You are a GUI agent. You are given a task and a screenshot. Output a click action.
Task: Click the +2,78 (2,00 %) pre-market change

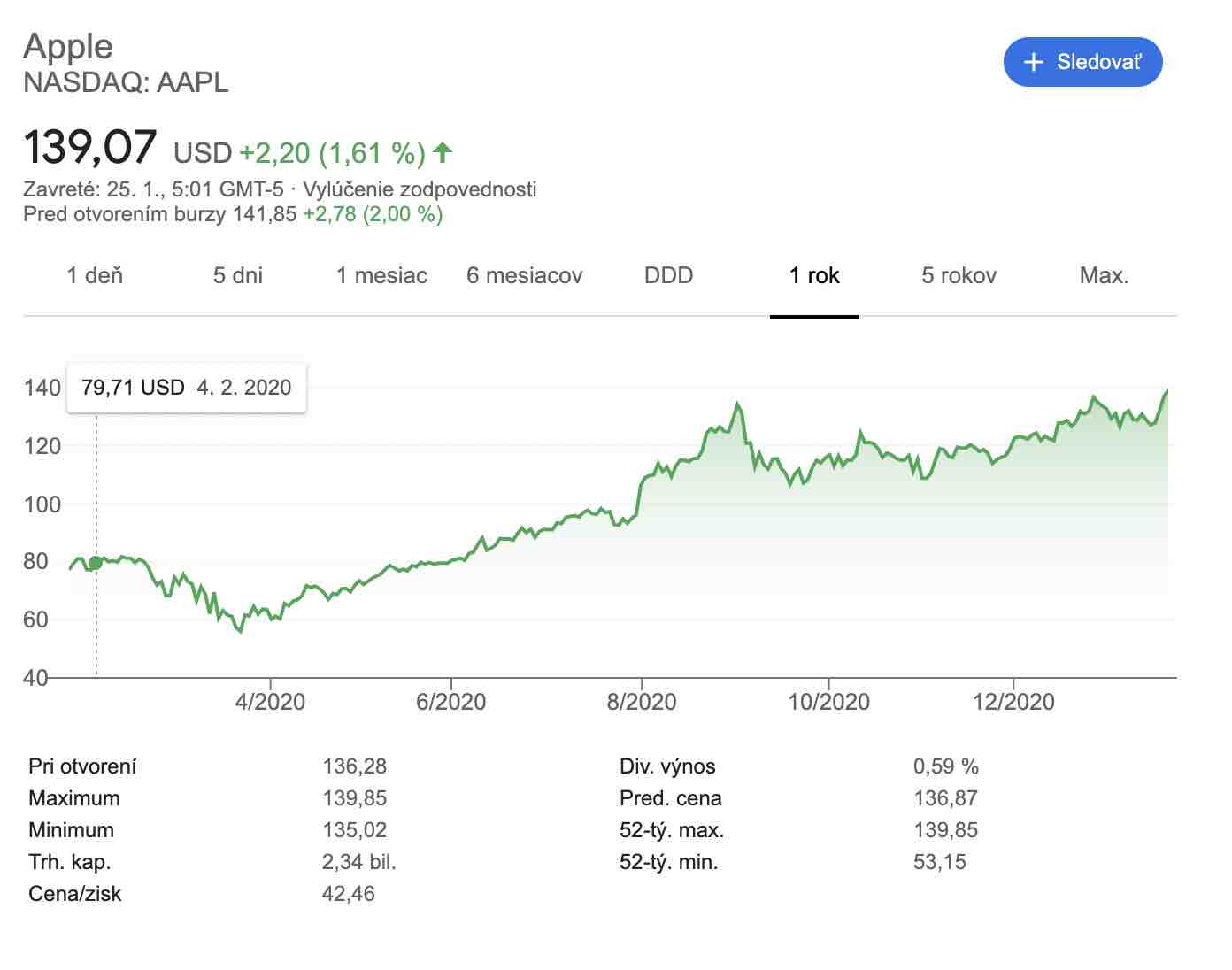[373, 214]
